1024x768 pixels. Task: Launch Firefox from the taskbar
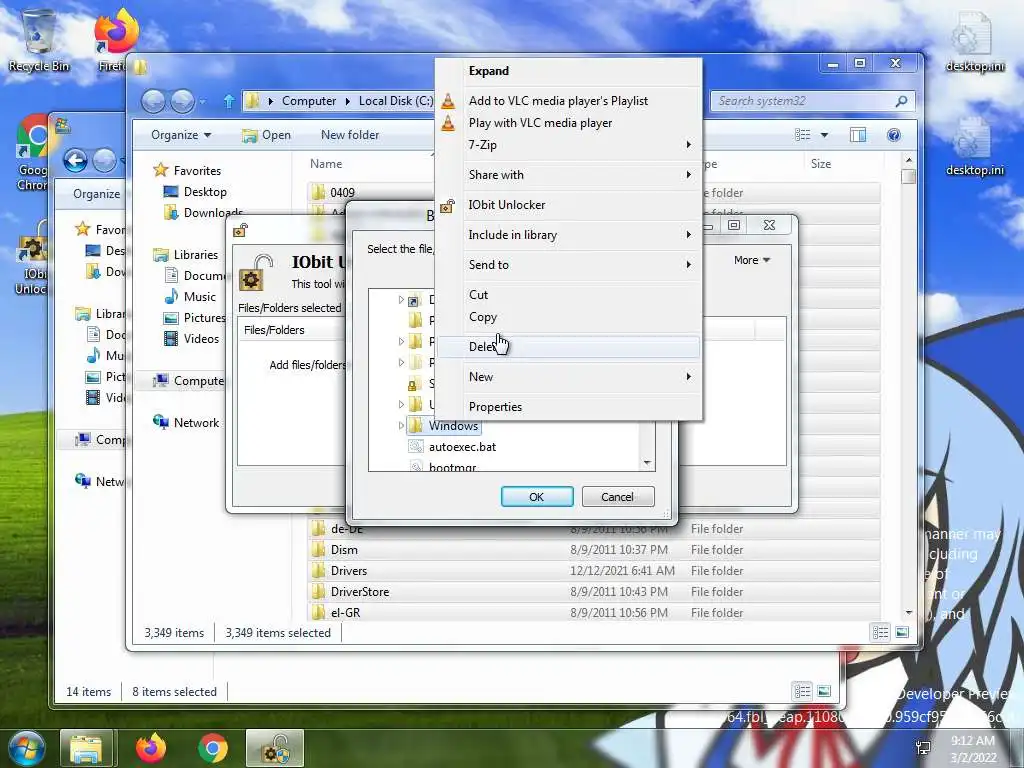(151, 748)
